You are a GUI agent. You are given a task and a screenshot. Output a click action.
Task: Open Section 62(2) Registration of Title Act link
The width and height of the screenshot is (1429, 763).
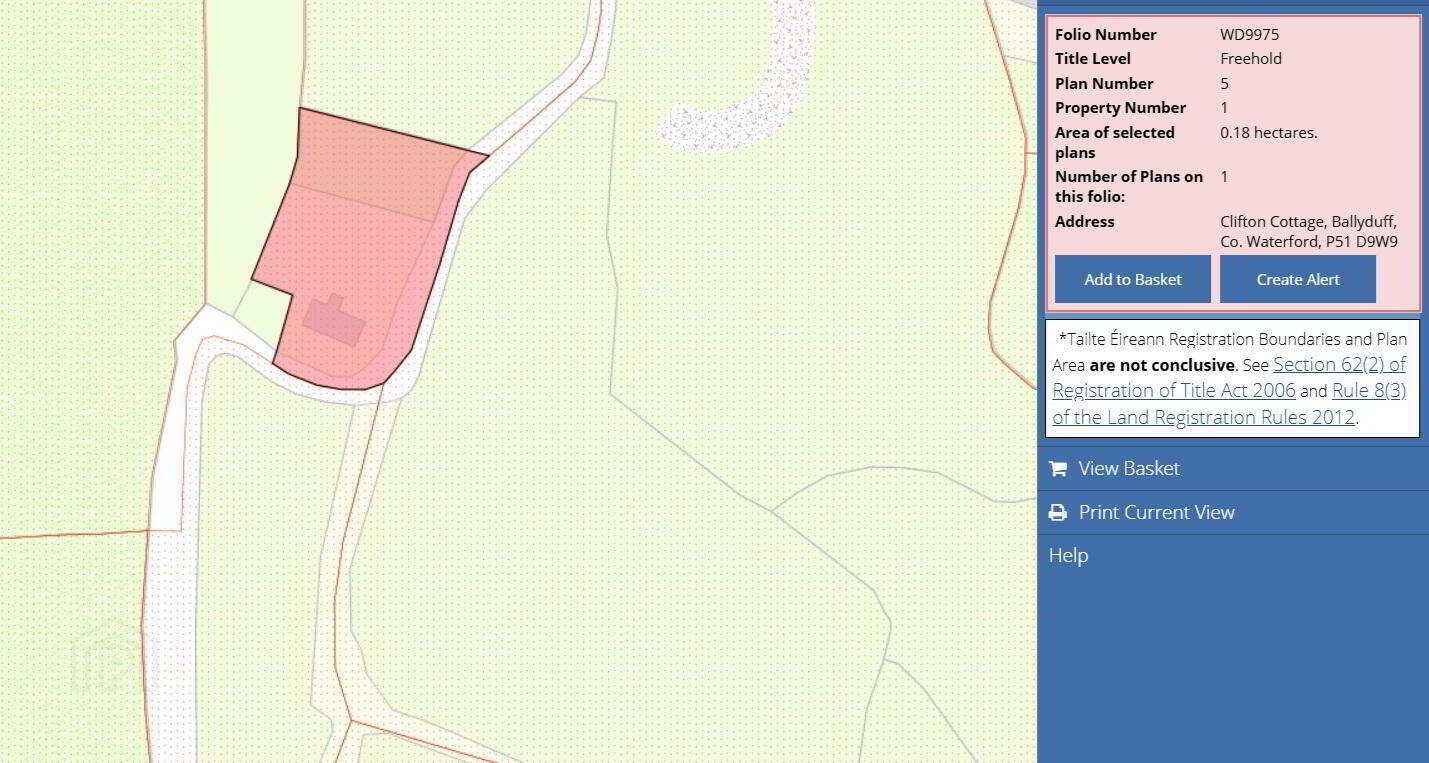pyautogui.click(x=1229, y=377)
